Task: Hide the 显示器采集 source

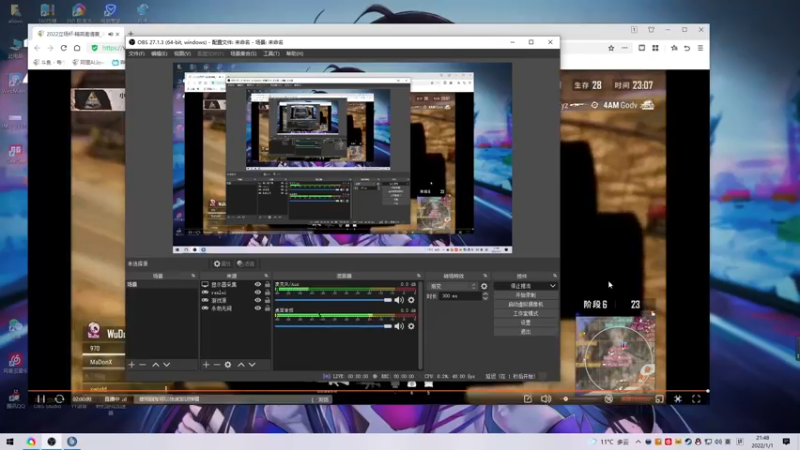Action: point(258,285)
